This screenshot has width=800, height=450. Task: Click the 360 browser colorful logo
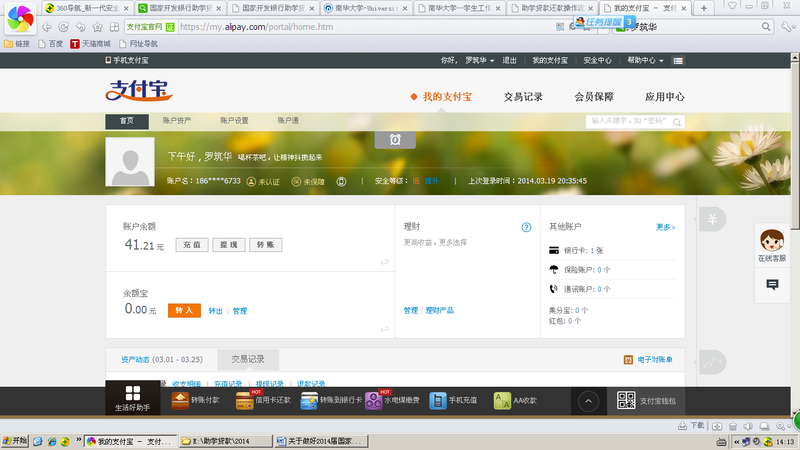click(x=20, y=18)
